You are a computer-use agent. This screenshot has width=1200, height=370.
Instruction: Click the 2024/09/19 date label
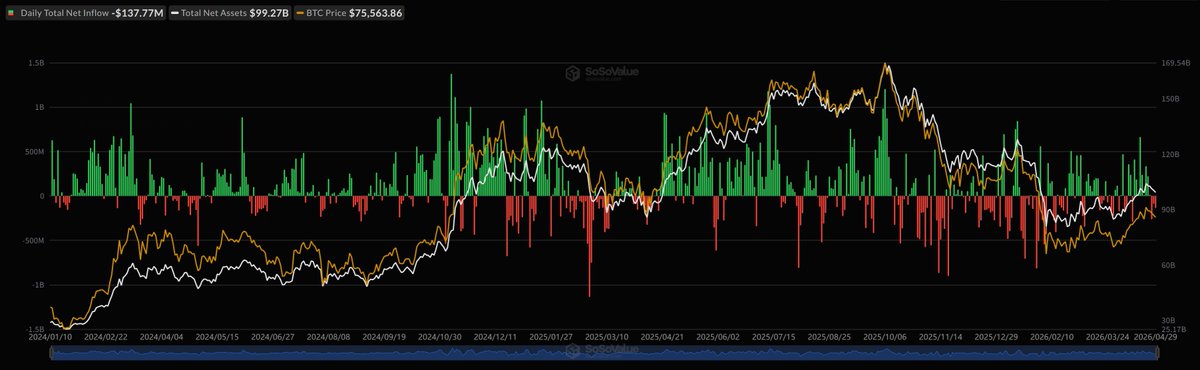[385, 337]
